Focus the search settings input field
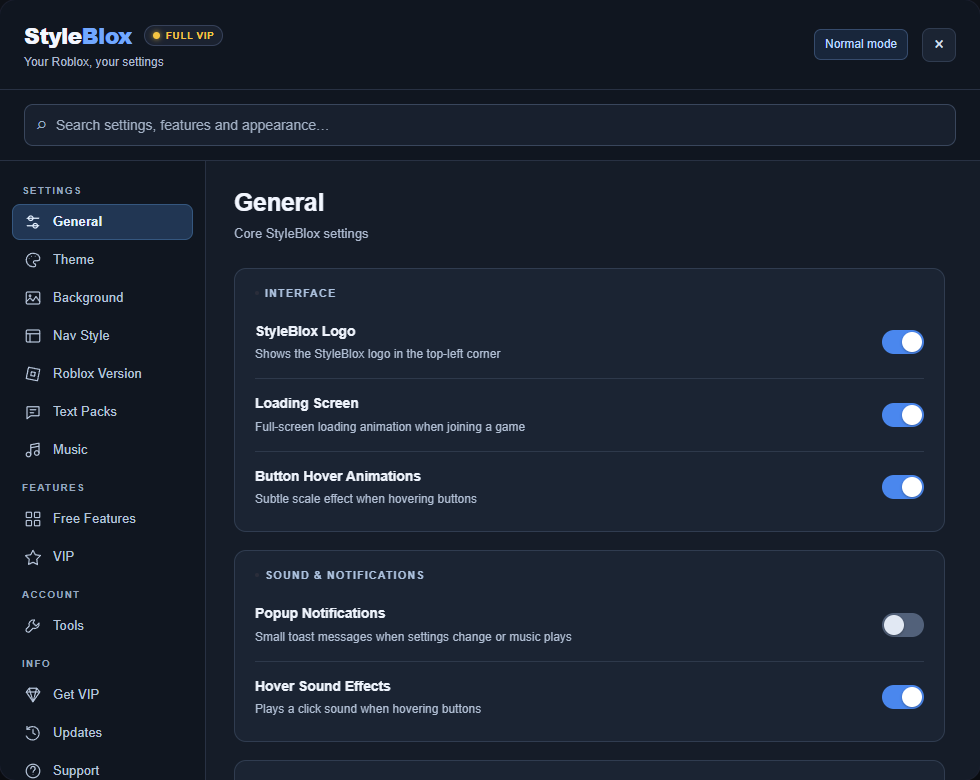The width and height of the screenshot is (980, 780). [489, 125]
